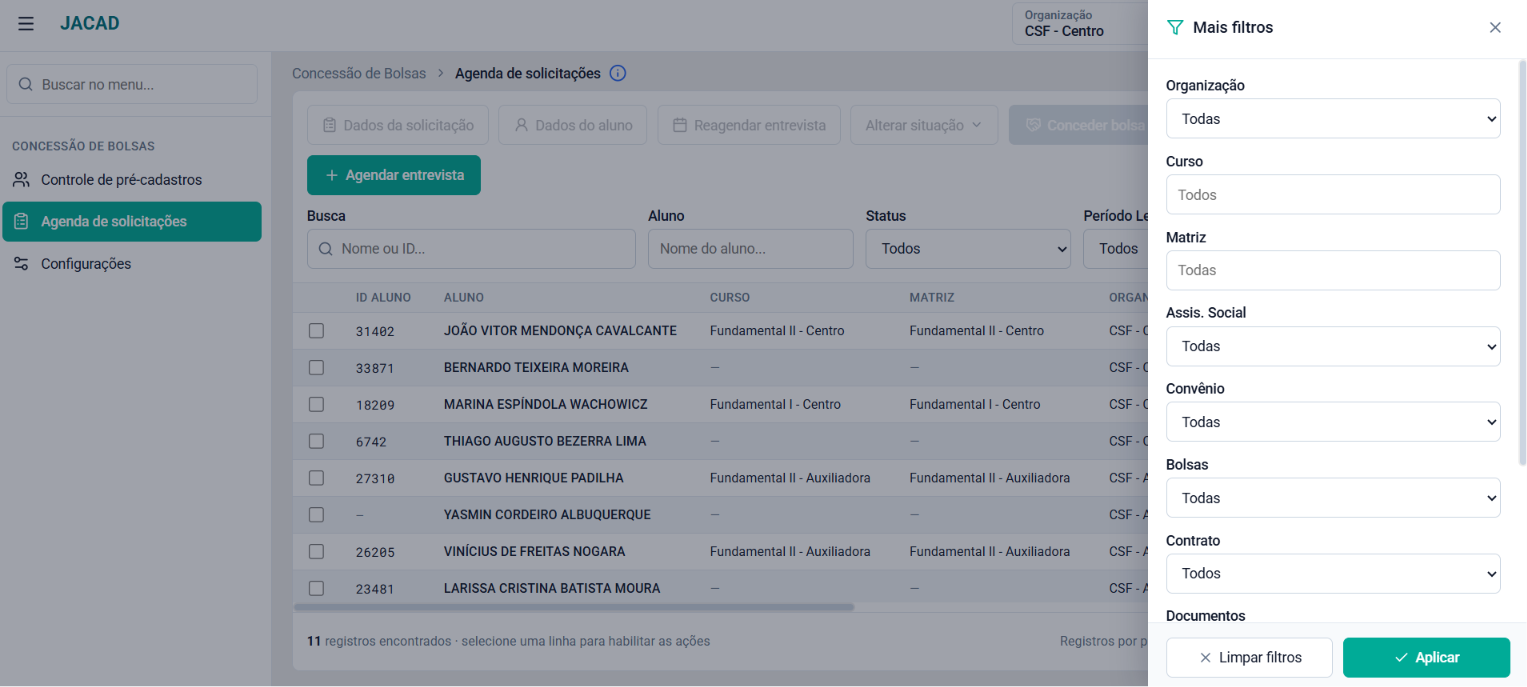Image resolution: width=1527 pixels, height=687 pixels.
Task: Click the magnifier icon in Buscar no menu
Action: [x=26, y=85]
